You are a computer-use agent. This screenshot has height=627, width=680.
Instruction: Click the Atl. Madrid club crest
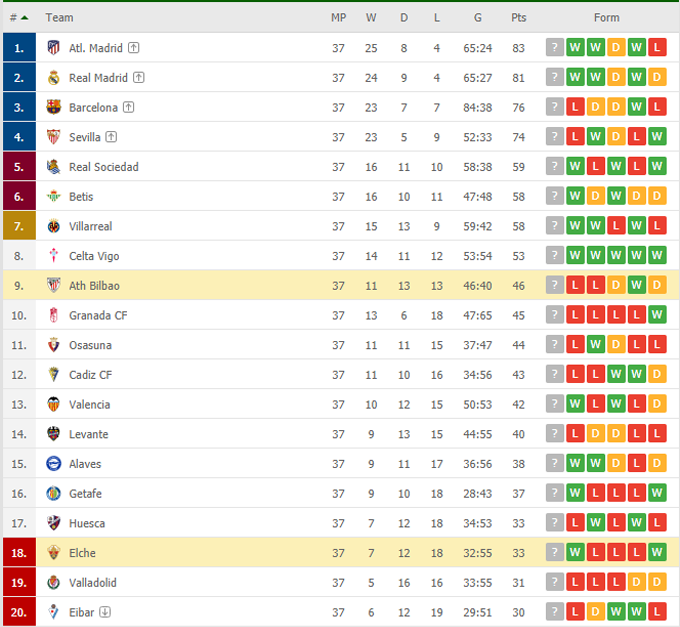coord(54,48)
